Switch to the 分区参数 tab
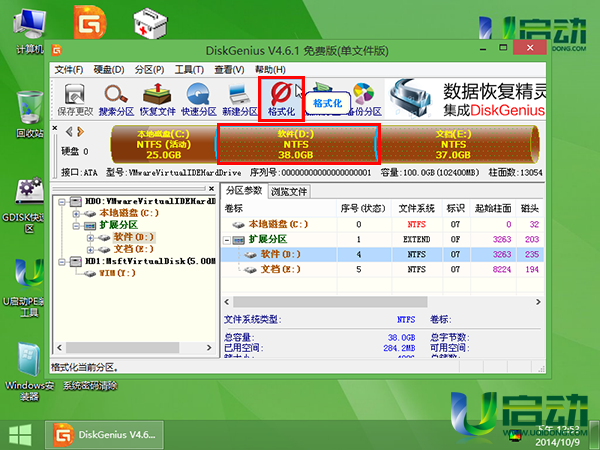The image size is (600, 450). (244, 191)
